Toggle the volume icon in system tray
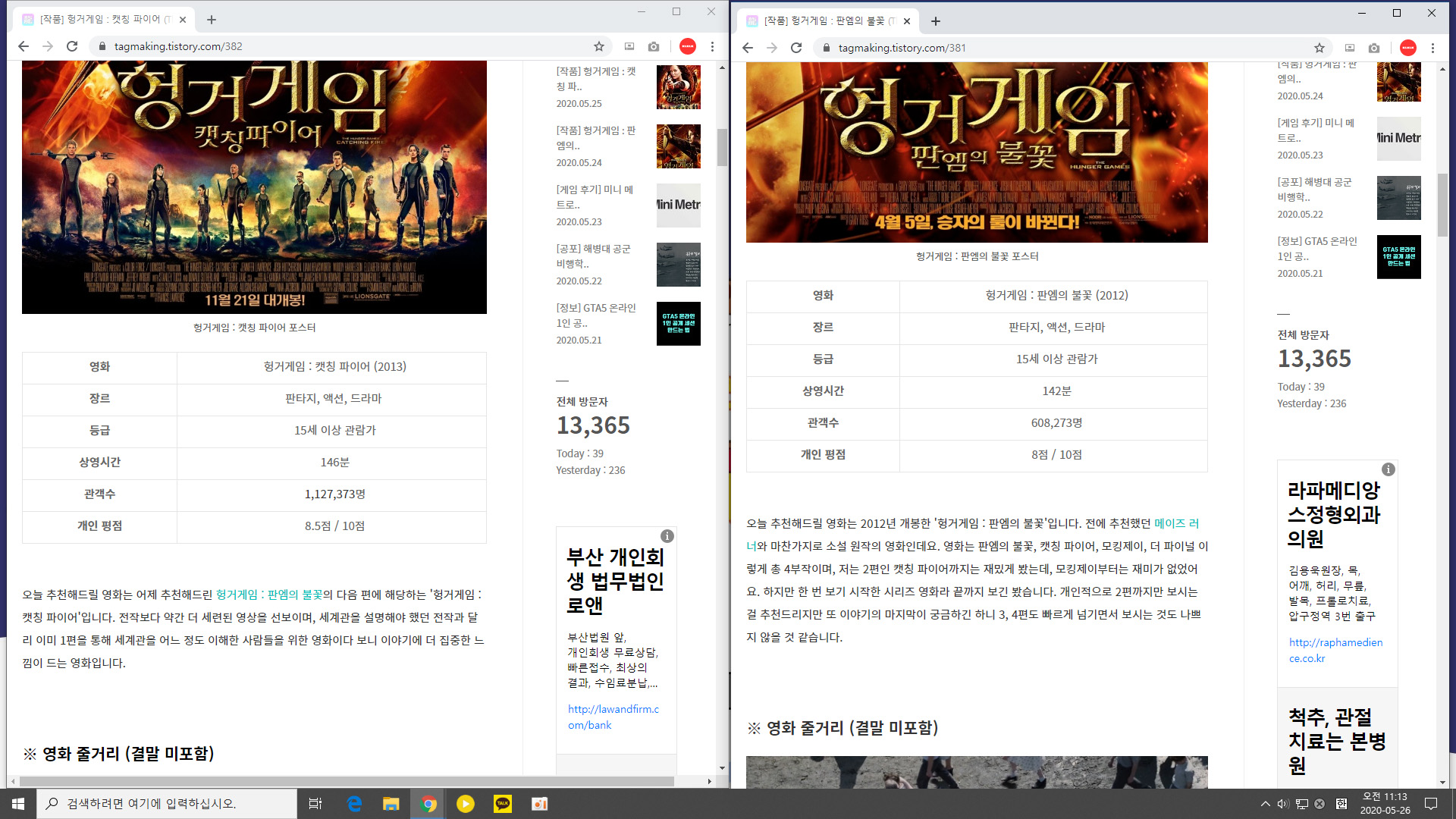Viewport: 1456px width, 819px height. [1282, 804]
